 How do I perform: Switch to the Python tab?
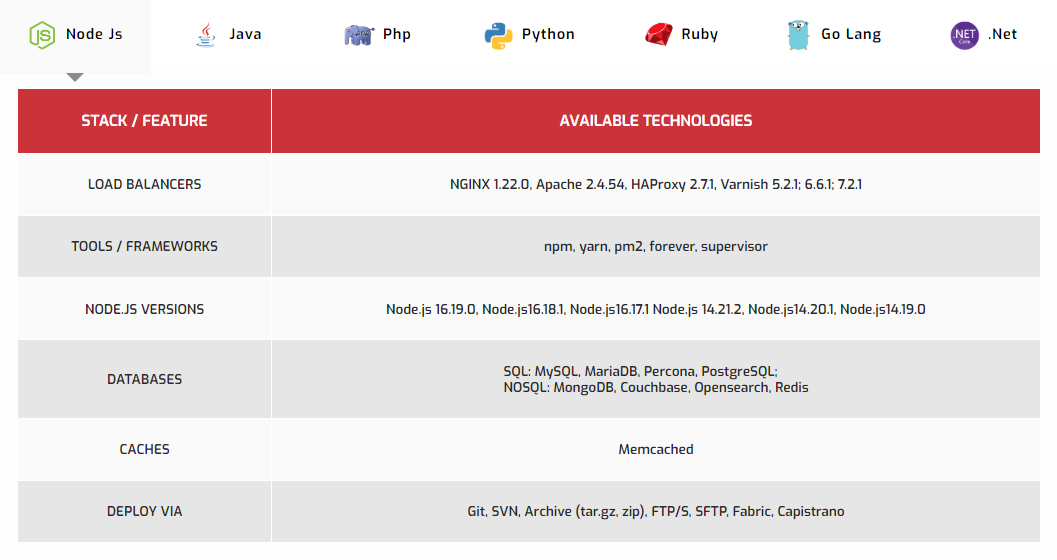(x=529, y=36)
